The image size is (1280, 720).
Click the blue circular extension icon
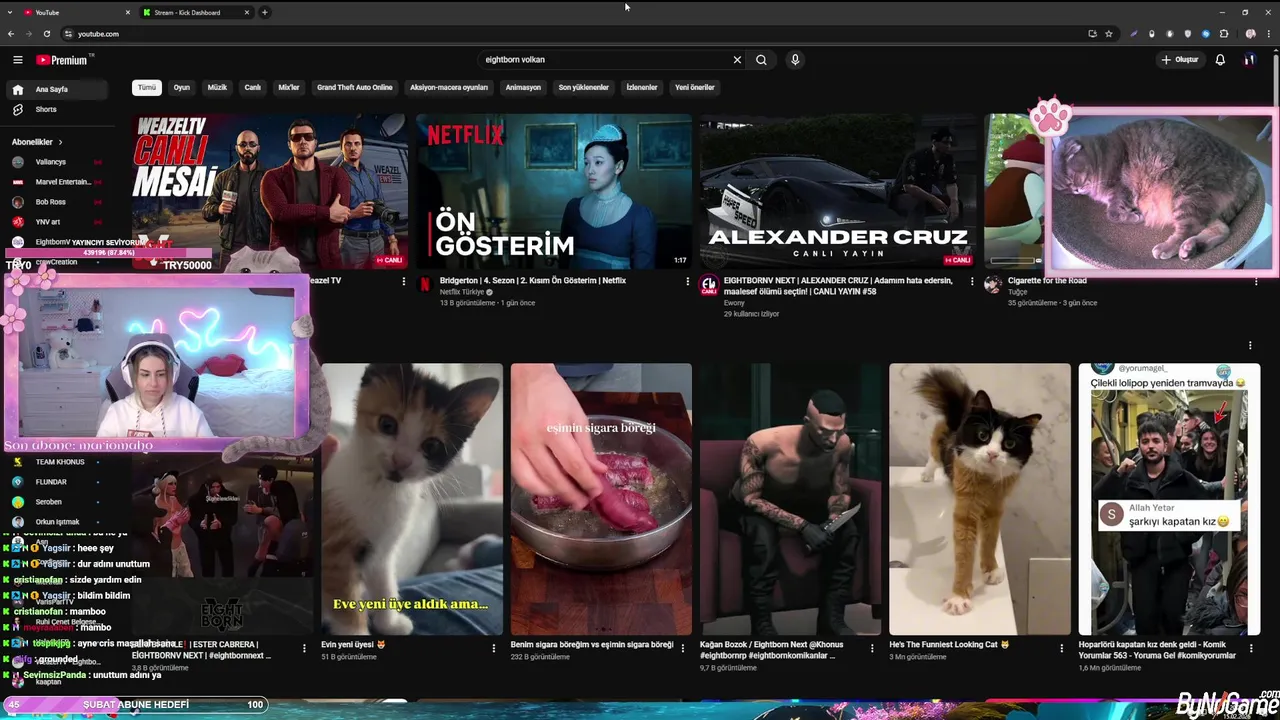1205,34
